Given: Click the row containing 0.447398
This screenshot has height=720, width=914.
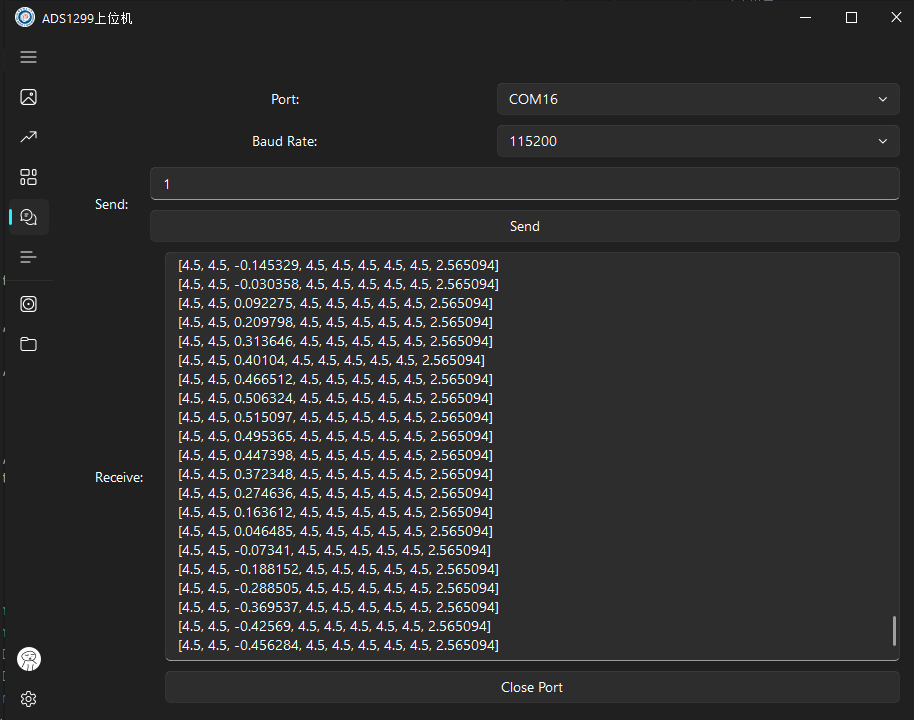Looking at the screenshot, I should click(335, 455).
